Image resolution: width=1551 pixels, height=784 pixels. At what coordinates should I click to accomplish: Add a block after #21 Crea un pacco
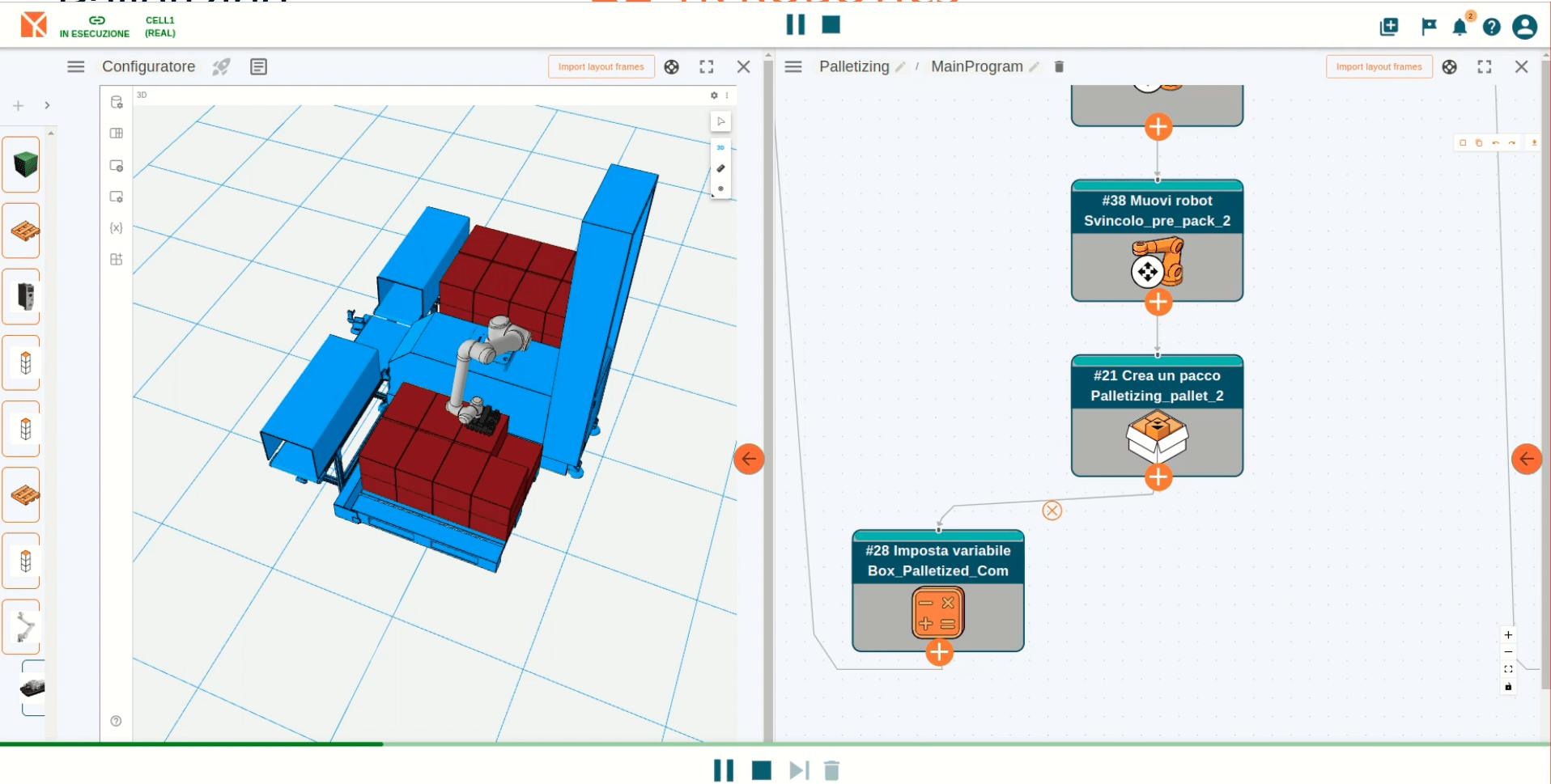(x=1158, y=477)
